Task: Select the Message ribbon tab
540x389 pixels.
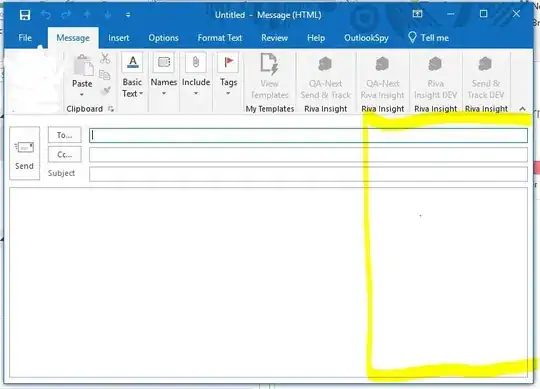Action: click(73, 38)
